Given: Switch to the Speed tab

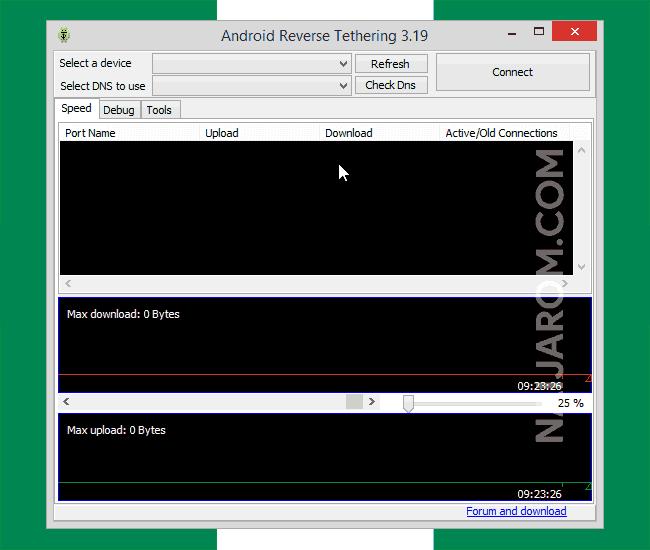Looking at the screenshot, I should point(76,109).
